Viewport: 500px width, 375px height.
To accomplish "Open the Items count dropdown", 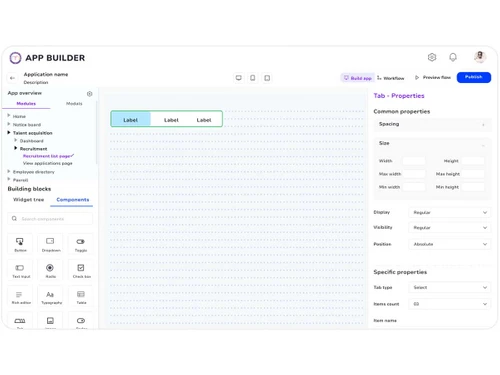I will tap(449, 304).
